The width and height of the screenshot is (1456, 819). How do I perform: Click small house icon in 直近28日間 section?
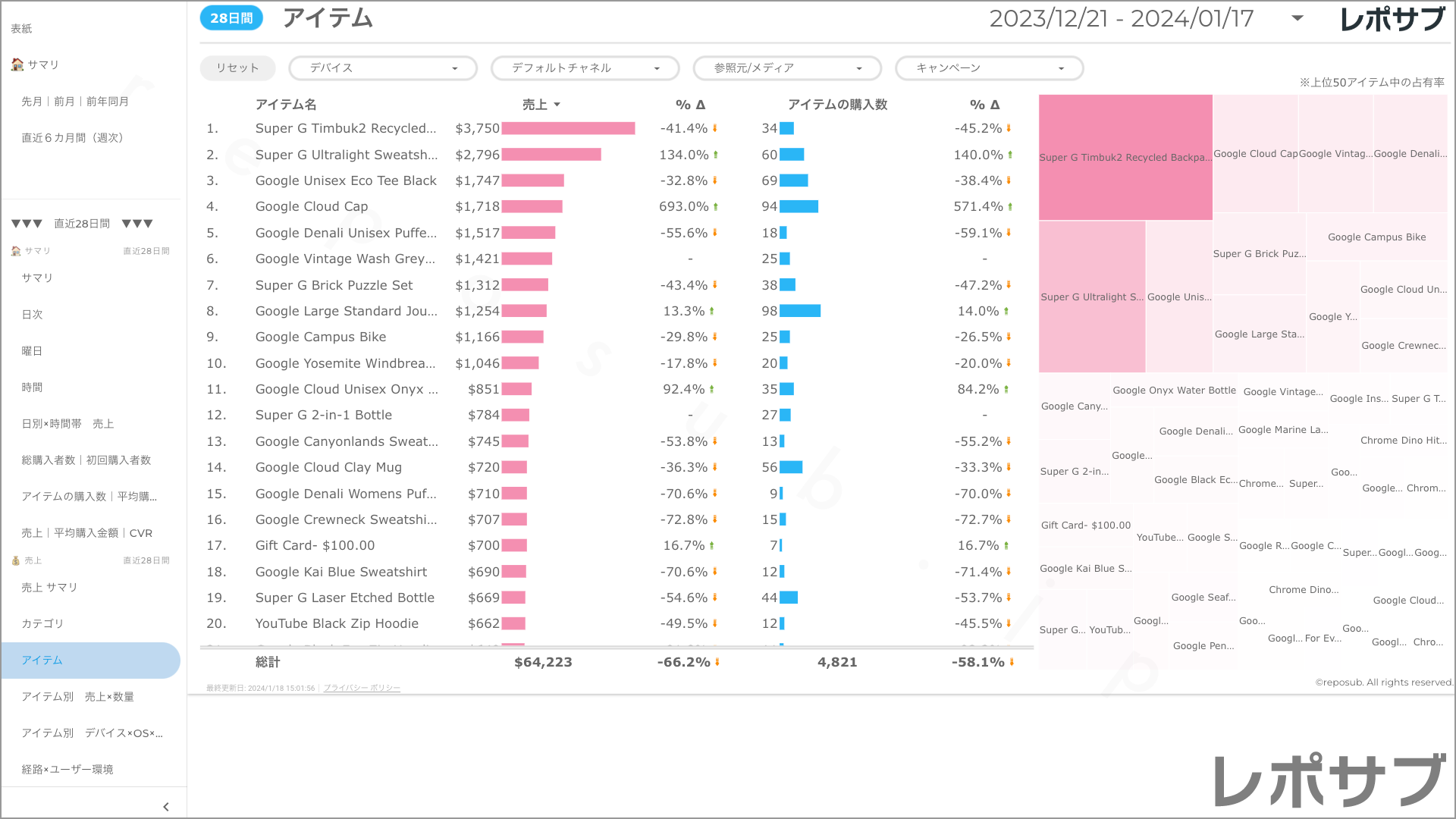point(16,251)
